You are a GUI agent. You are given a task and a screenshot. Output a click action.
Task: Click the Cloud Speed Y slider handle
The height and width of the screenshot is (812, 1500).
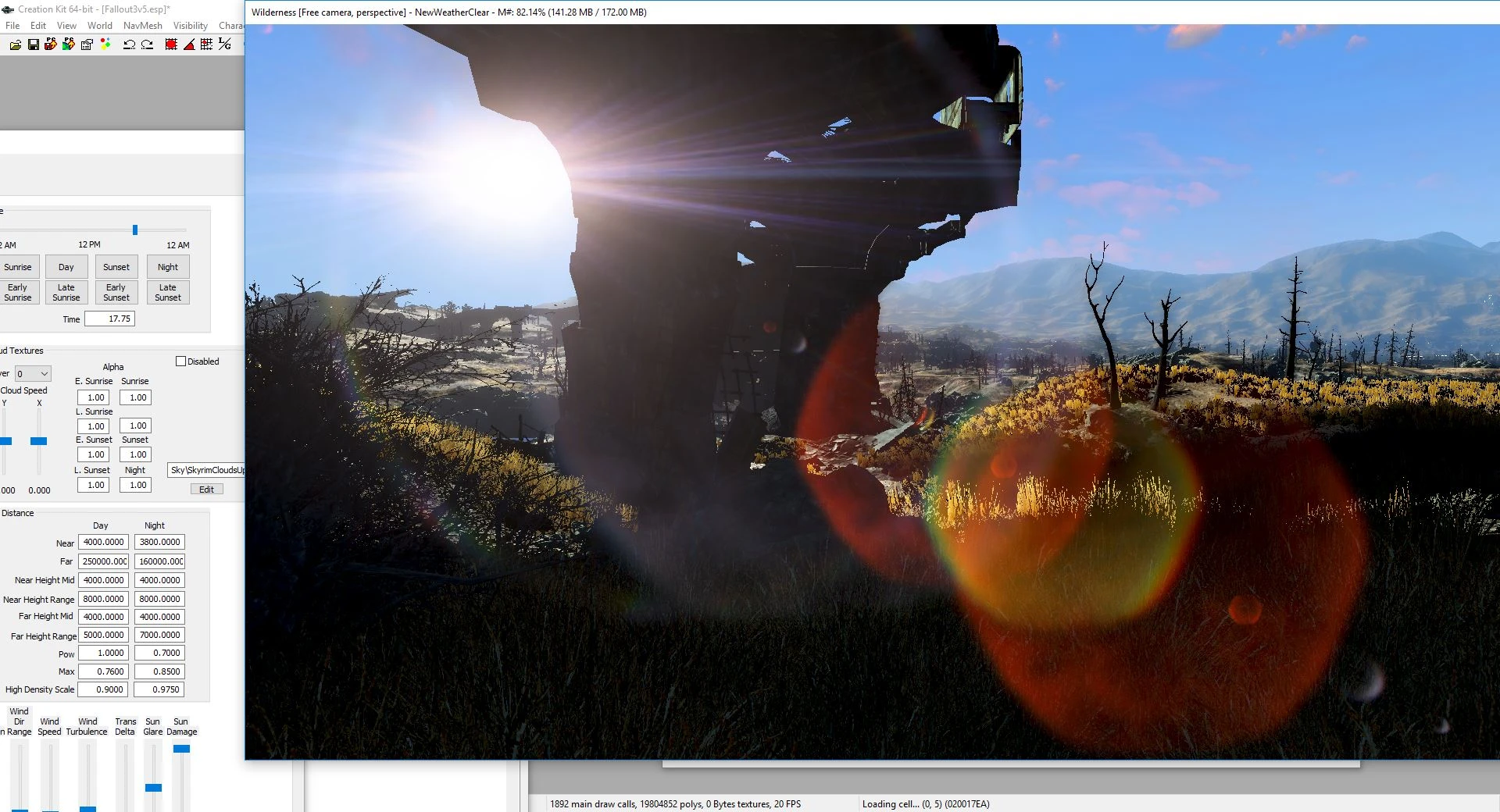coord(5,441)
